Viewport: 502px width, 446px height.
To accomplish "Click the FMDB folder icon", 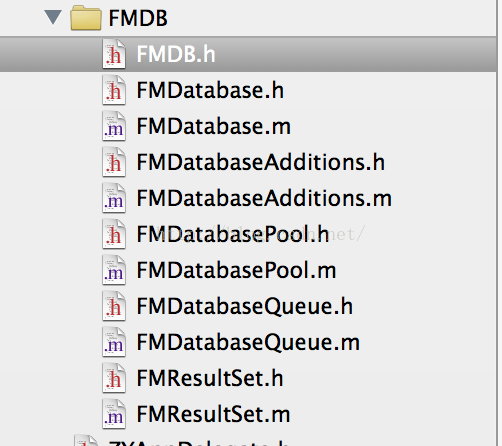I will [x=86, y=18].
